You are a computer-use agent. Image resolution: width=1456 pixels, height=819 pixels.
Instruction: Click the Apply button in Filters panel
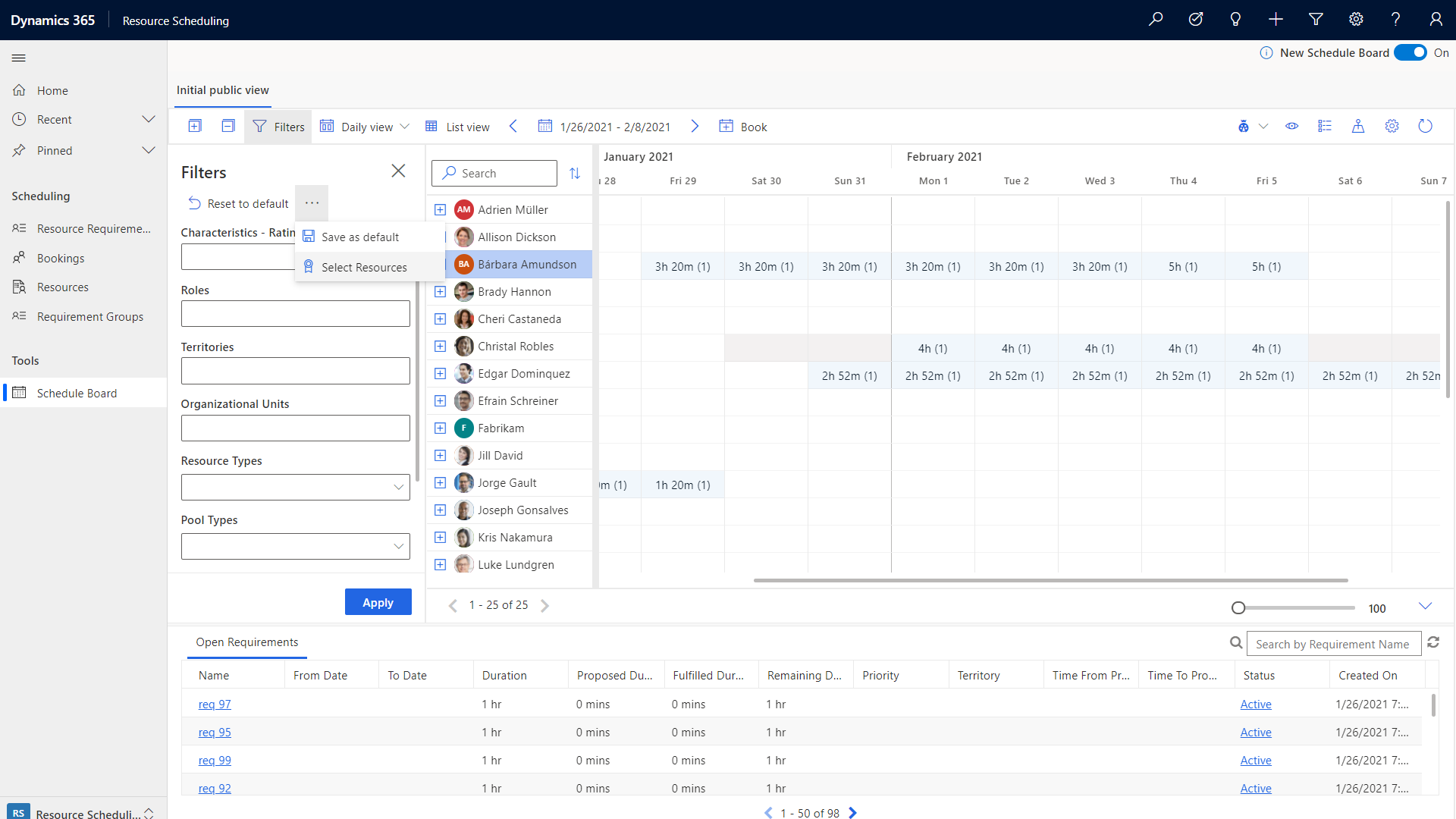[377, 602]
